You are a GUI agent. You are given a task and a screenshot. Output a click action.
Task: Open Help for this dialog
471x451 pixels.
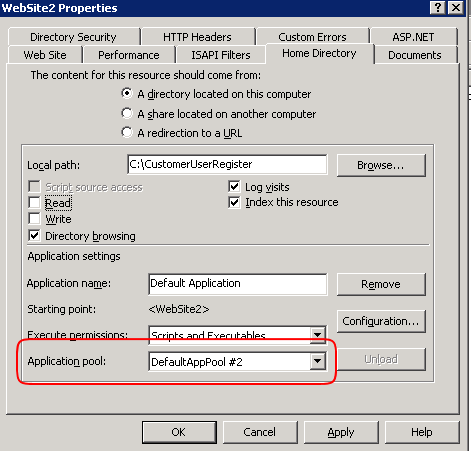click(422, 432)
